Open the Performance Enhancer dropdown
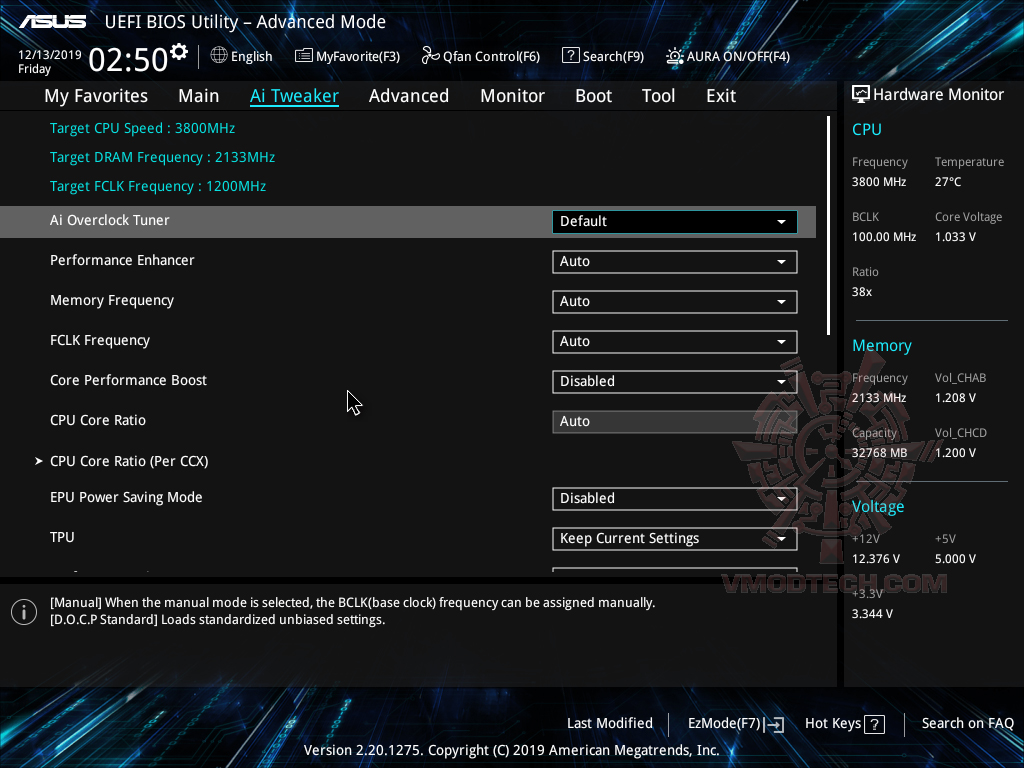Viewport: 1024px width, 768px height. (x=675, y=262)
